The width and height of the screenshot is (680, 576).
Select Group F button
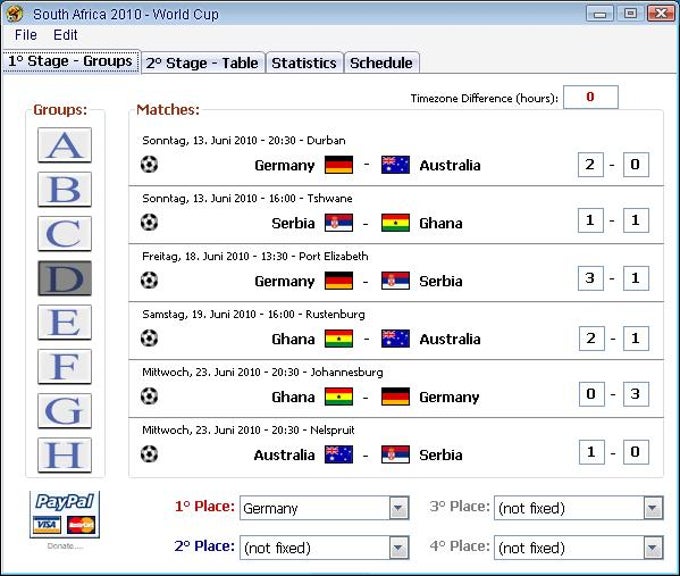click(65, 367)
